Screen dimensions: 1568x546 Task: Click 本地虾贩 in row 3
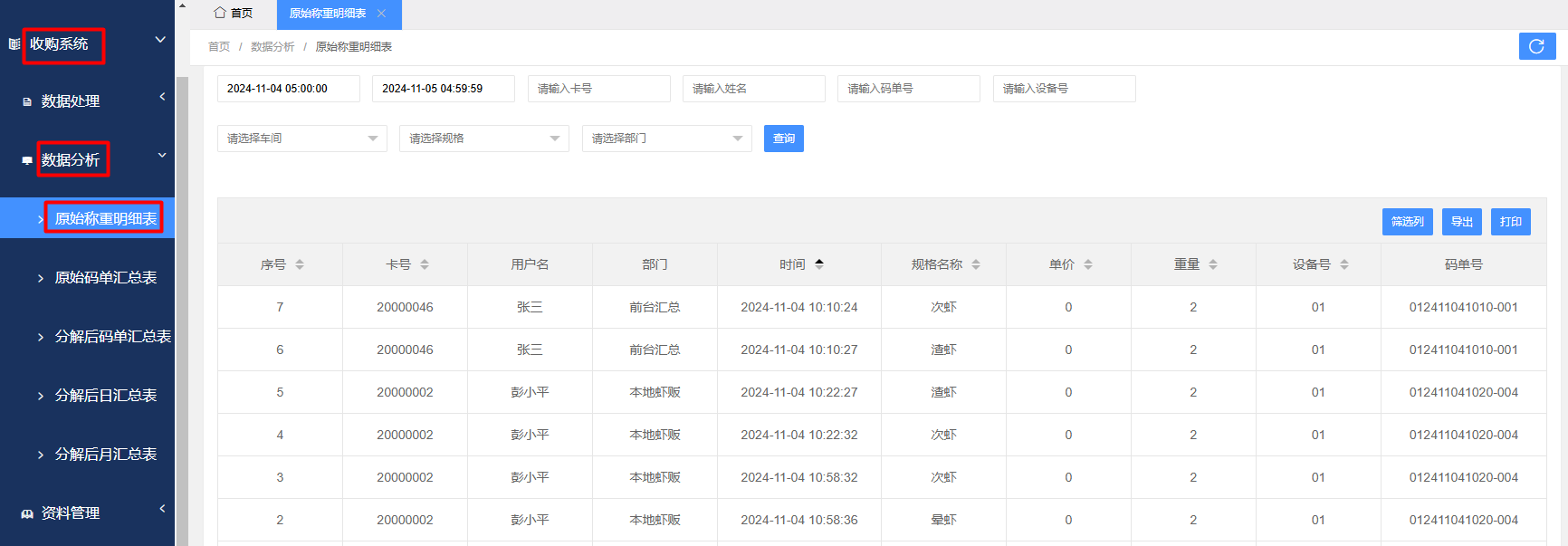[655, 477]
